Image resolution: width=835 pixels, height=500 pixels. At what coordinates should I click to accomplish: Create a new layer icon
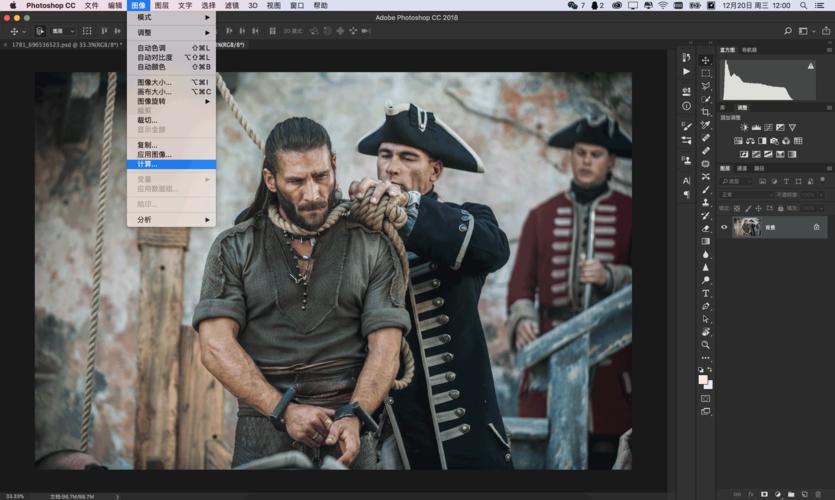805,494
